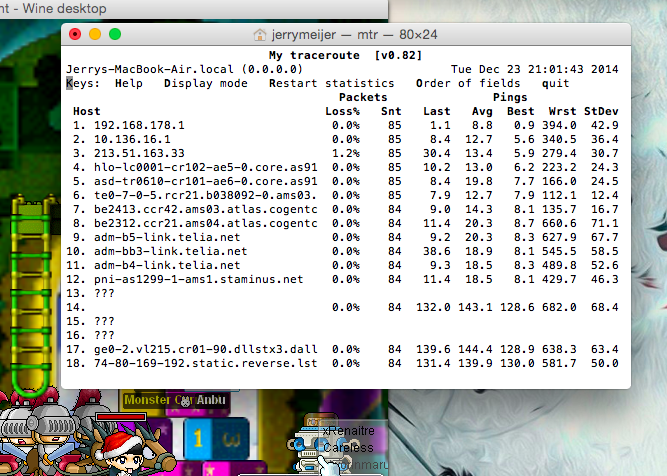Select hop 1 host '192.168.178.1'

point(139,125)
